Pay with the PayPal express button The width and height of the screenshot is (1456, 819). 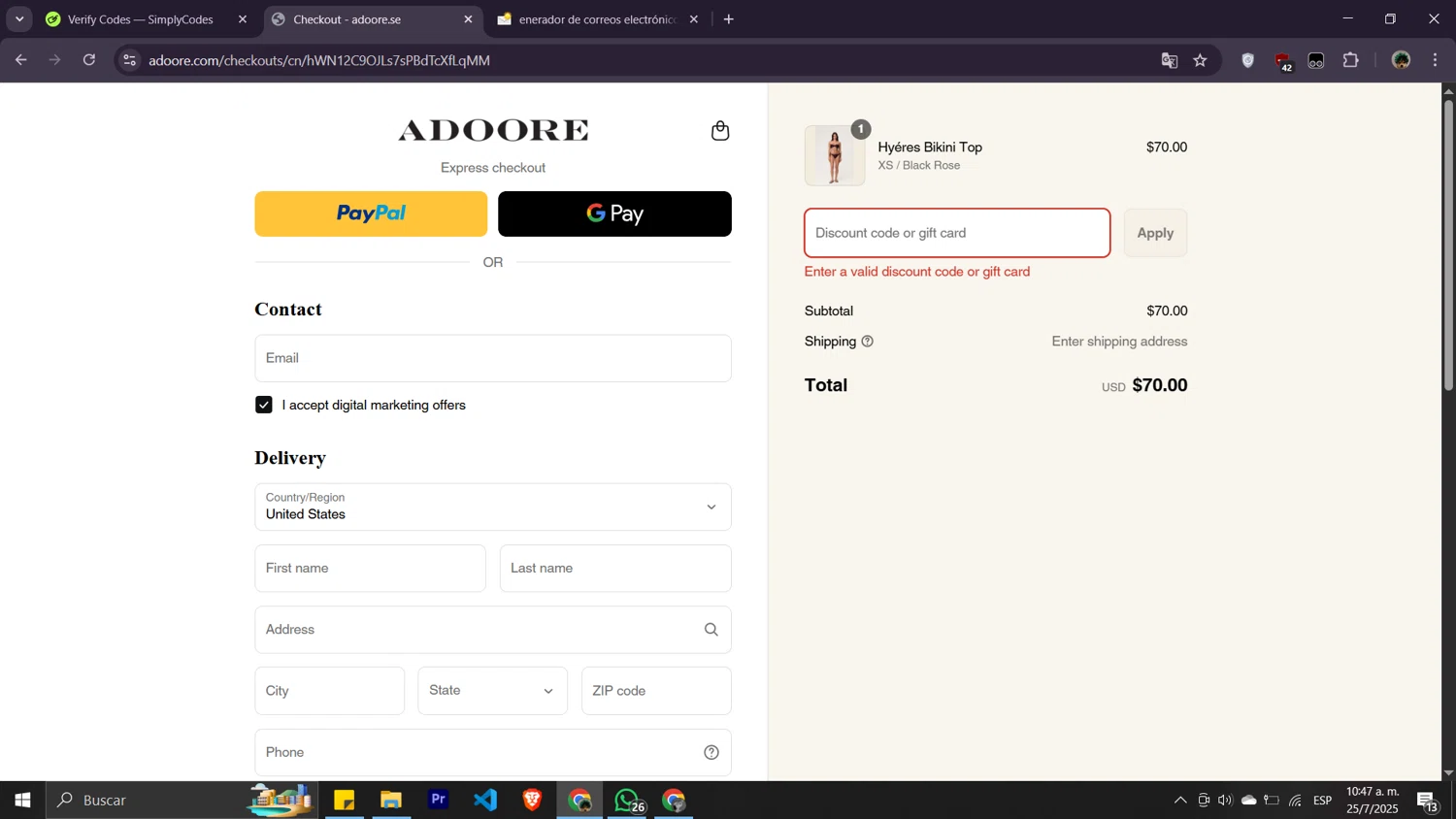click(371, 213)
